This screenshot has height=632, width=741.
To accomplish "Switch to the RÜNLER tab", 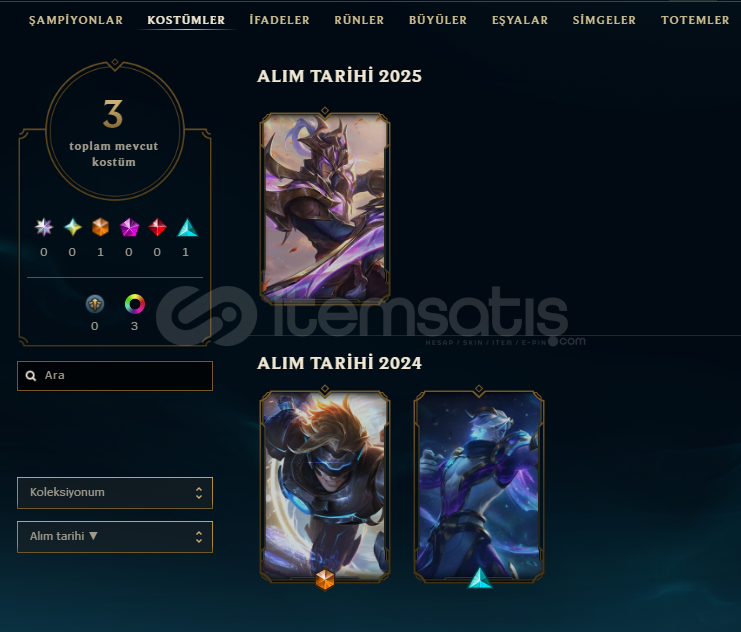I will point(359,20).
